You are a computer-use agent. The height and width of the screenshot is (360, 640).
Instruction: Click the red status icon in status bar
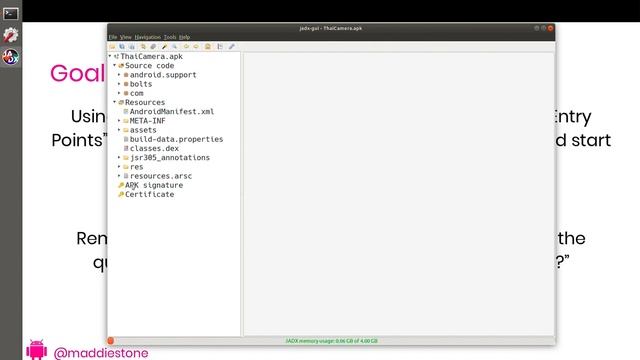[111, 341]
